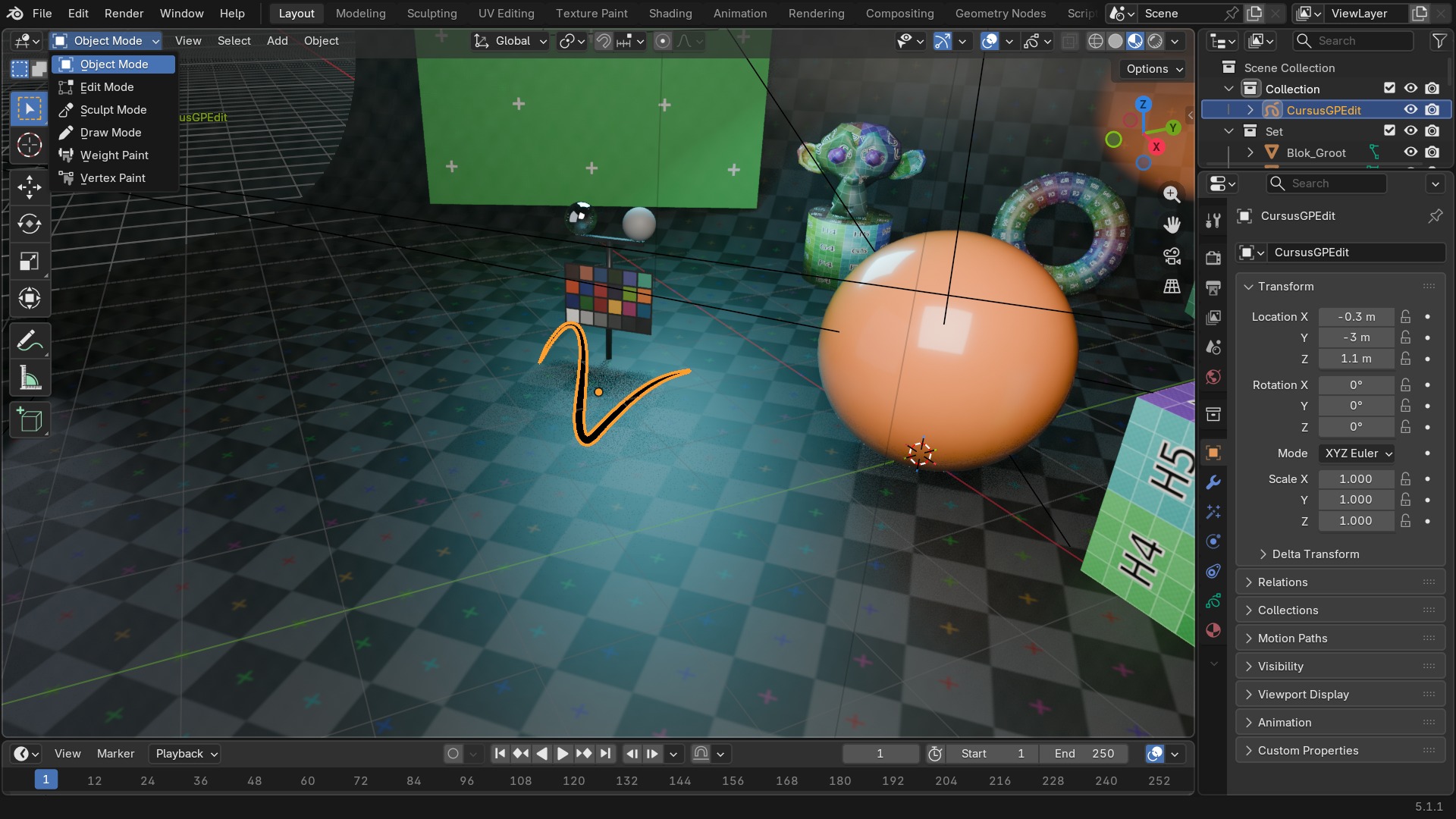Choose Edit Mode from the mode list
1456x819 pixels.
(114, 87)
